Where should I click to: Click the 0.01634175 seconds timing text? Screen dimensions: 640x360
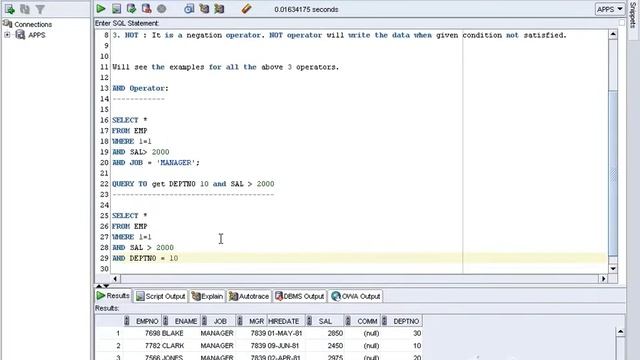[306, 9]
